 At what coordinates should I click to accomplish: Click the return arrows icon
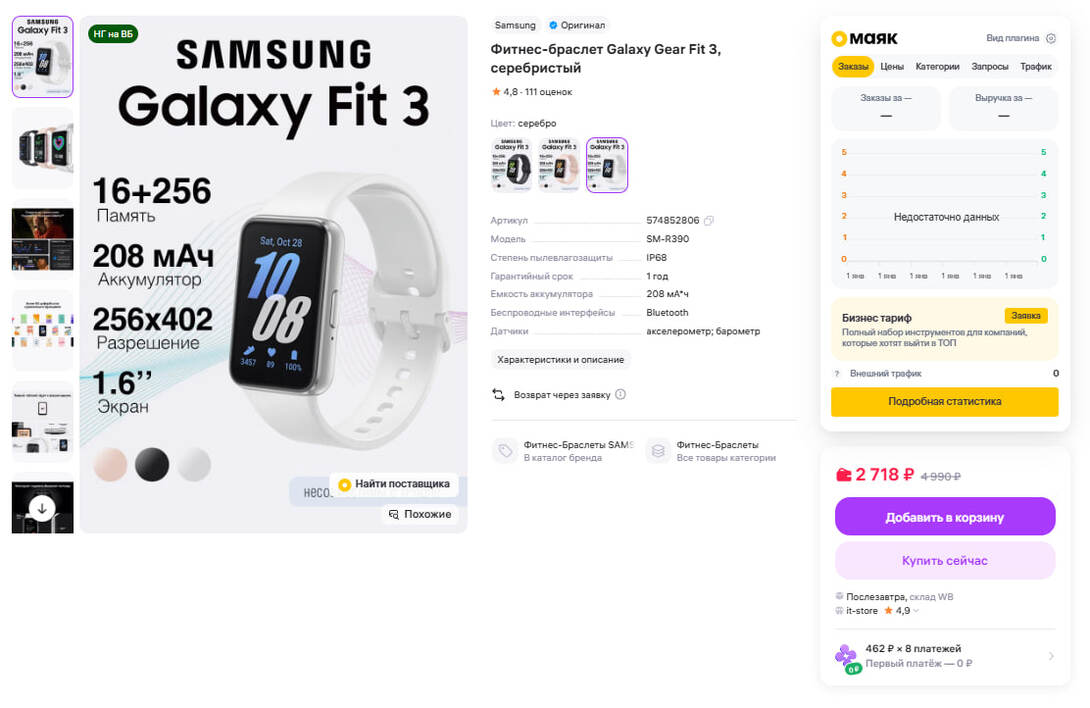pyautogui.click(x=498, y=394)
